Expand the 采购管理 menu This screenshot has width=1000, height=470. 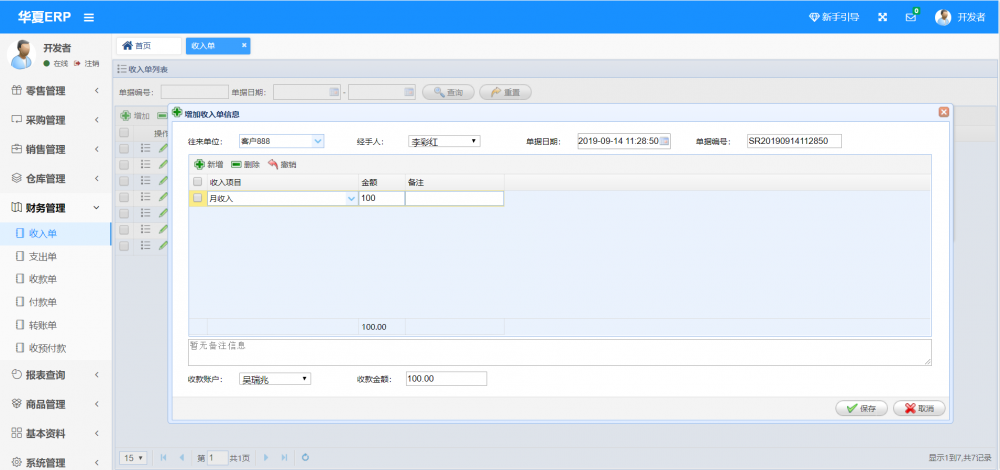[x=55, y=120]
